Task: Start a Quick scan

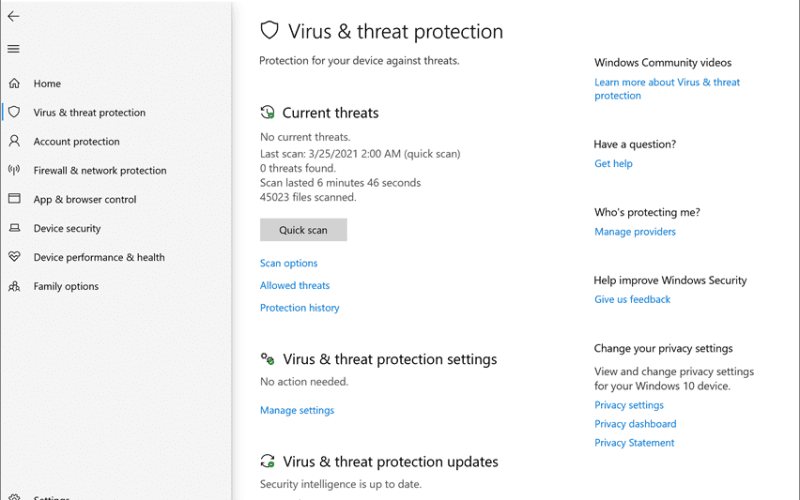Action: click(x=303, y=230)
